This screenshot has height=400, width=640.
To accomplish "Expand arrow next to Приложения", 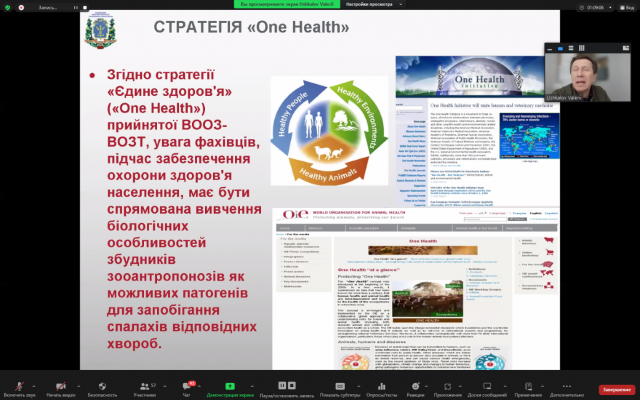I will (x=460, y=386).
